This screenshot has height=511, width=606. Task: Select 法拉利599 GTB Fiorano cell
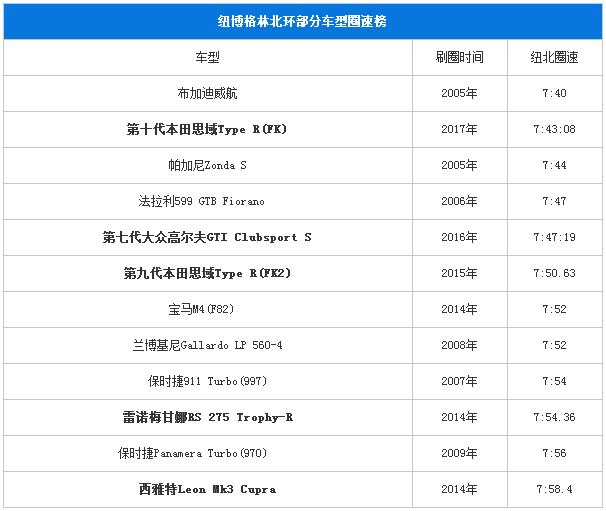coord(207,201)
